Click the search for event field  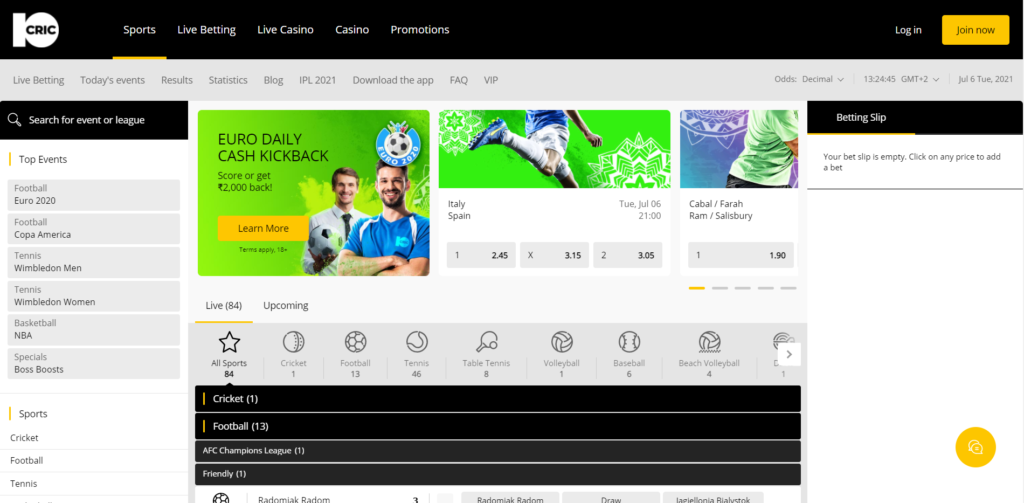tap(94, 120)
